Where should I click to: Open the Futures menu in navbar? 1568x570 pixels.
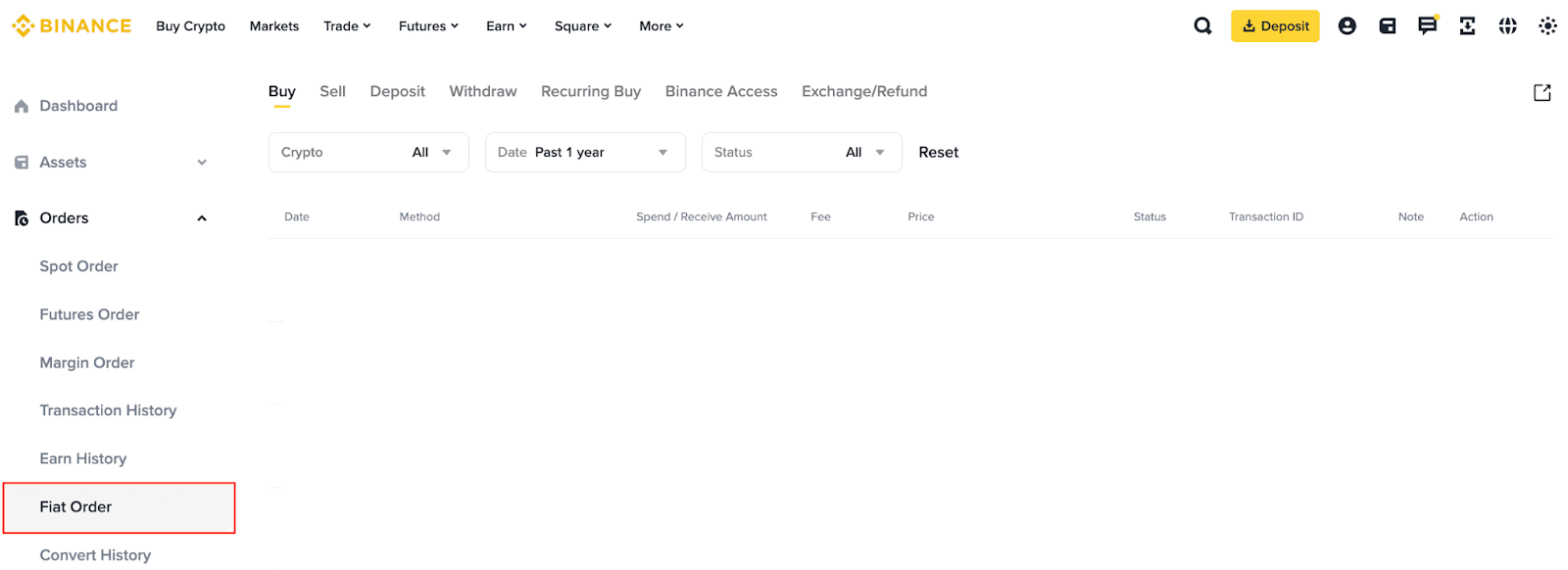pos(428,26)
